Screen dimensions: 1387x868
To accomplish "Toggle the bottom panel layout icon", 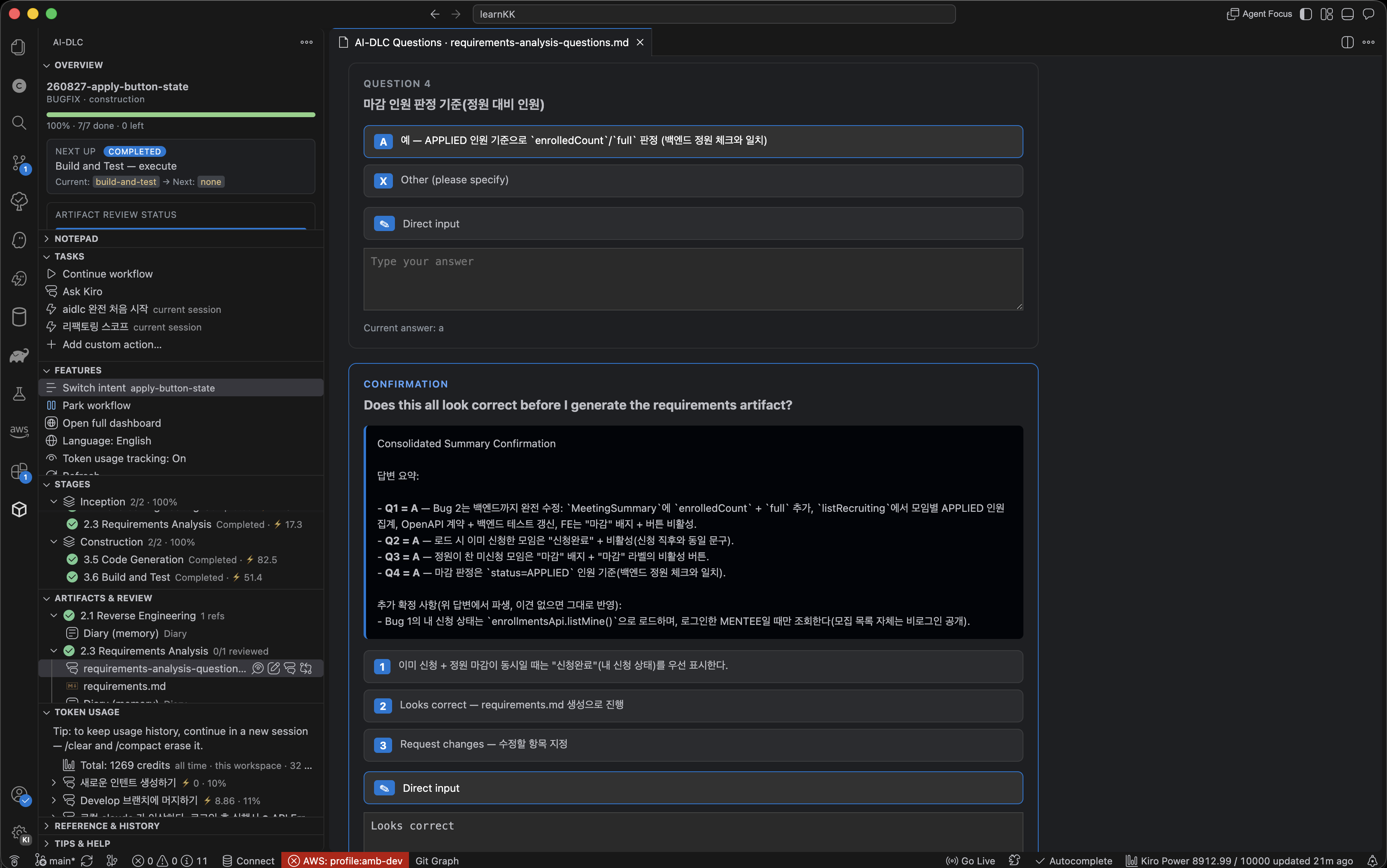I will point(1347,14).
